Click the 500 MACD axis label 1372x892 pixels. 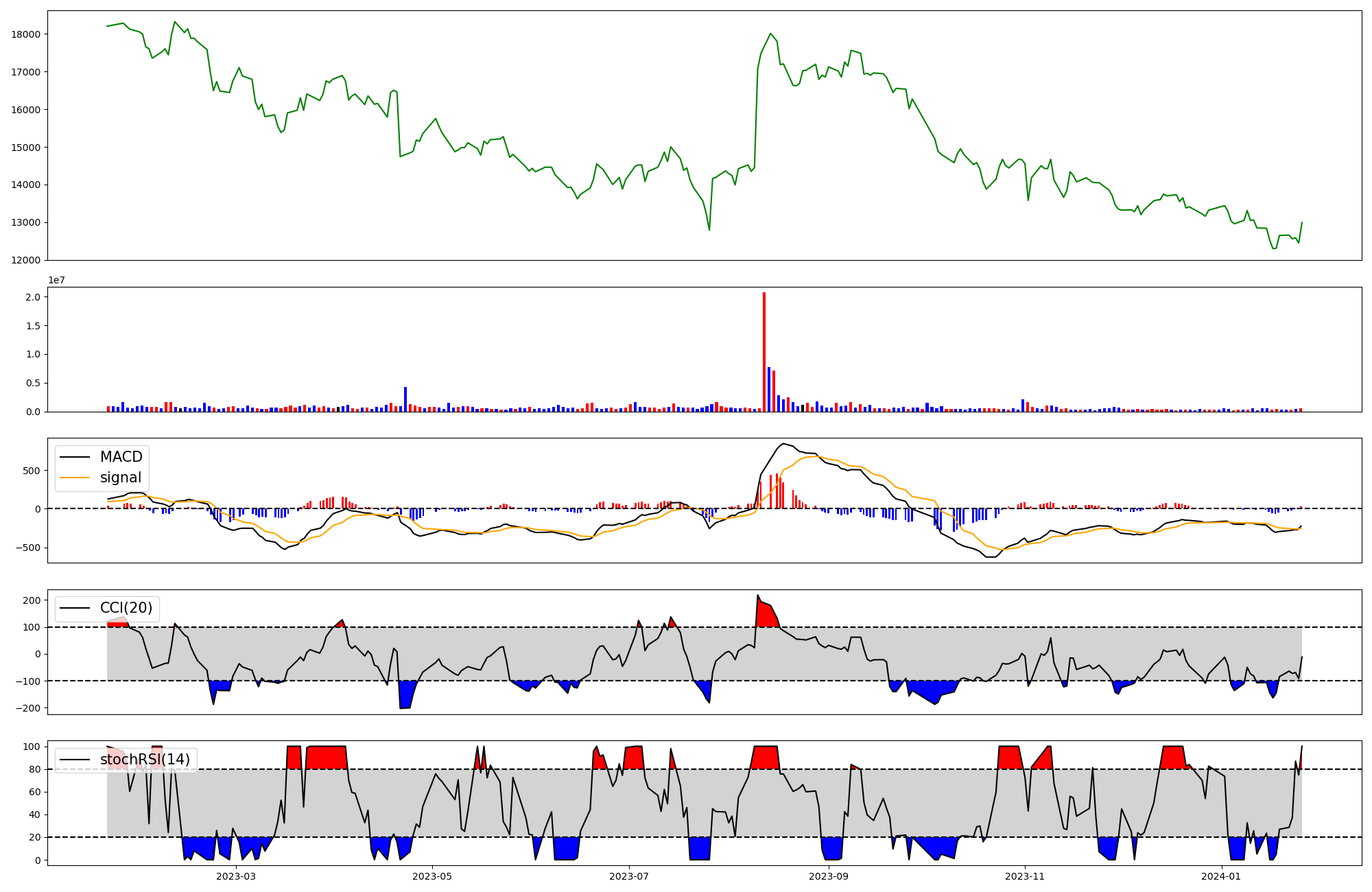32,471
